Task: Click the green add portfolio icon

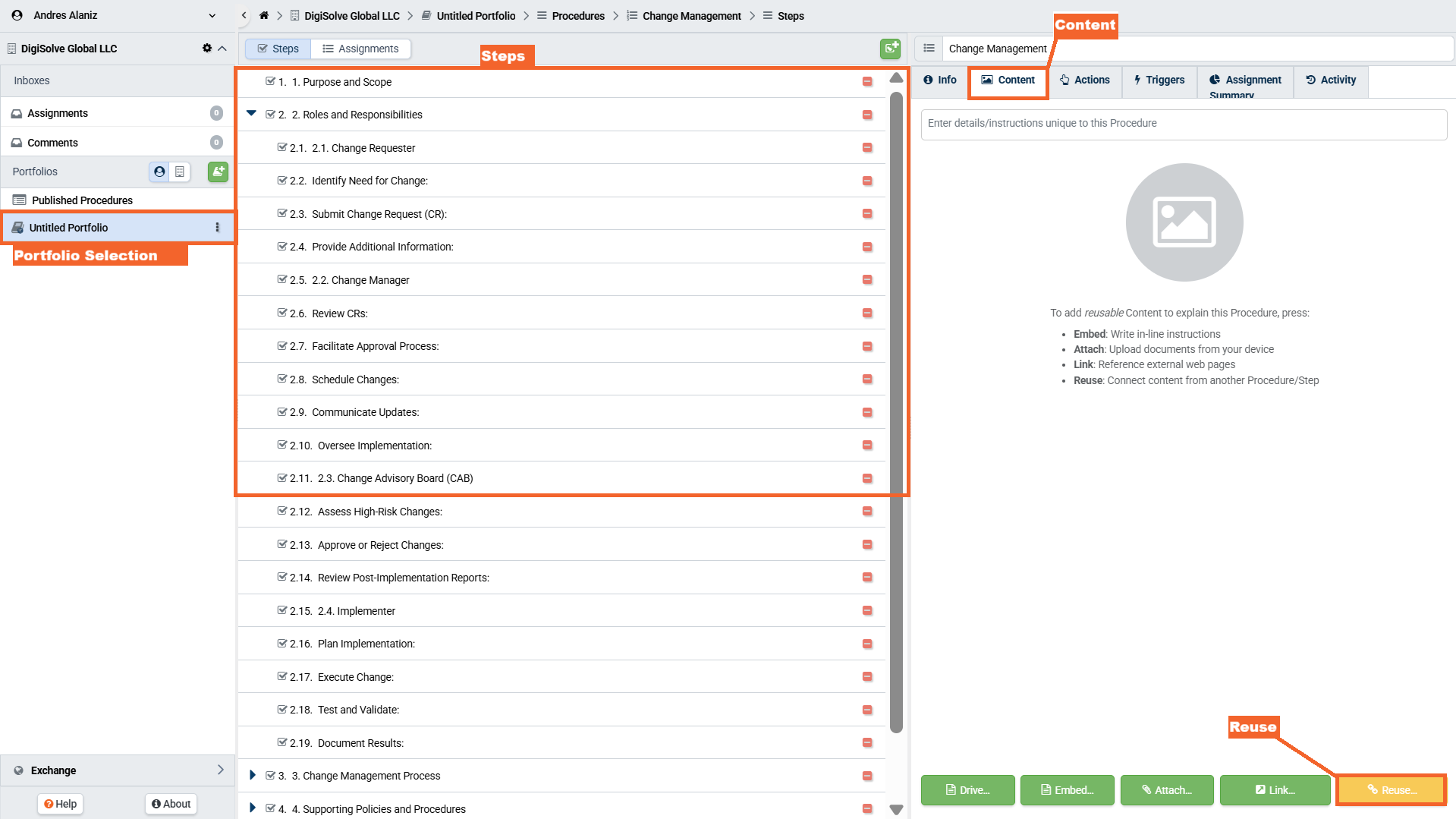Action: (218, 172)
